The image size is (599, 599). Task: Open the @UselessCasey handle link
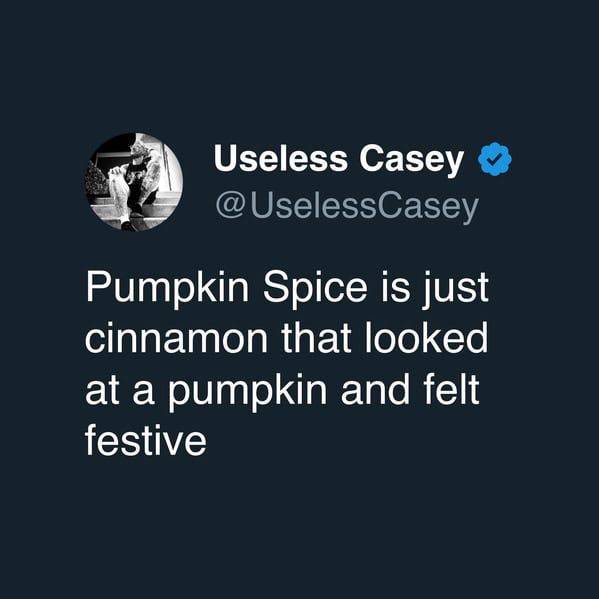347,208
